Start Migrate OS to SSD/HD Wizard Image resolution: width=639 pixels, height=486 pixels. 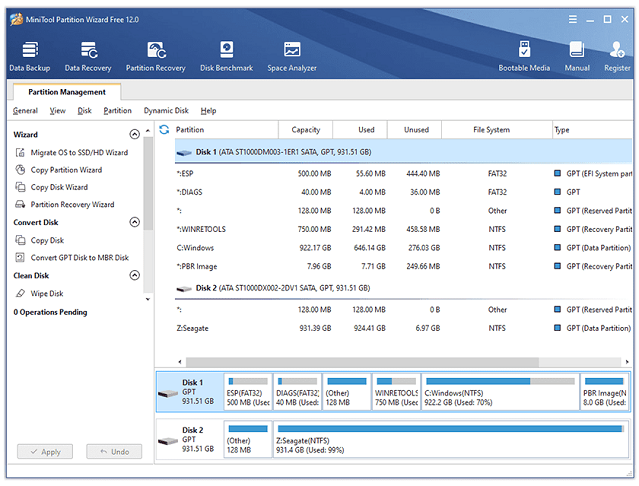click(72, 152)
